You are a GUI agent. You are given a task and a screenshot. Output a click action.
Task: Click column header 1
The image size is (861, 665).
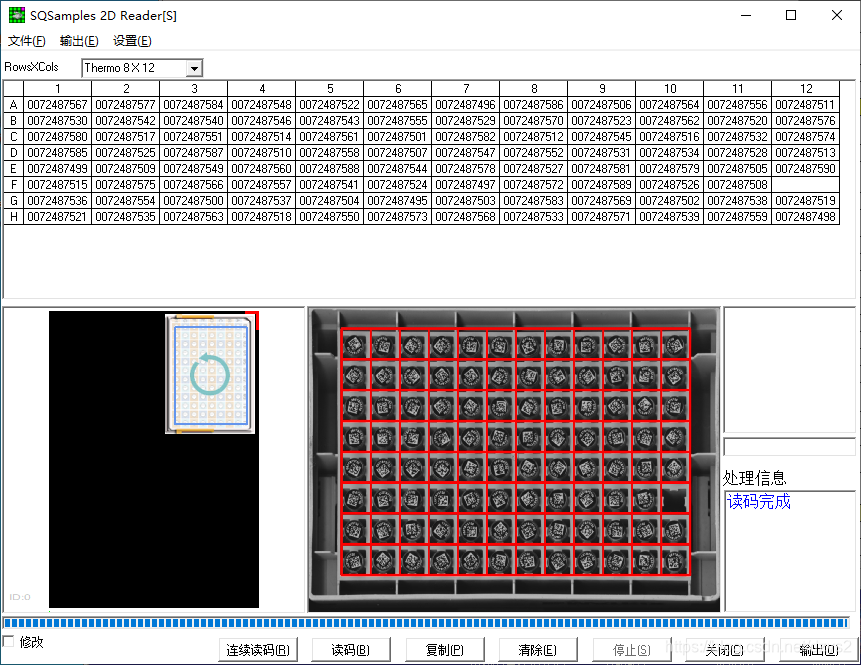[58, 88]
